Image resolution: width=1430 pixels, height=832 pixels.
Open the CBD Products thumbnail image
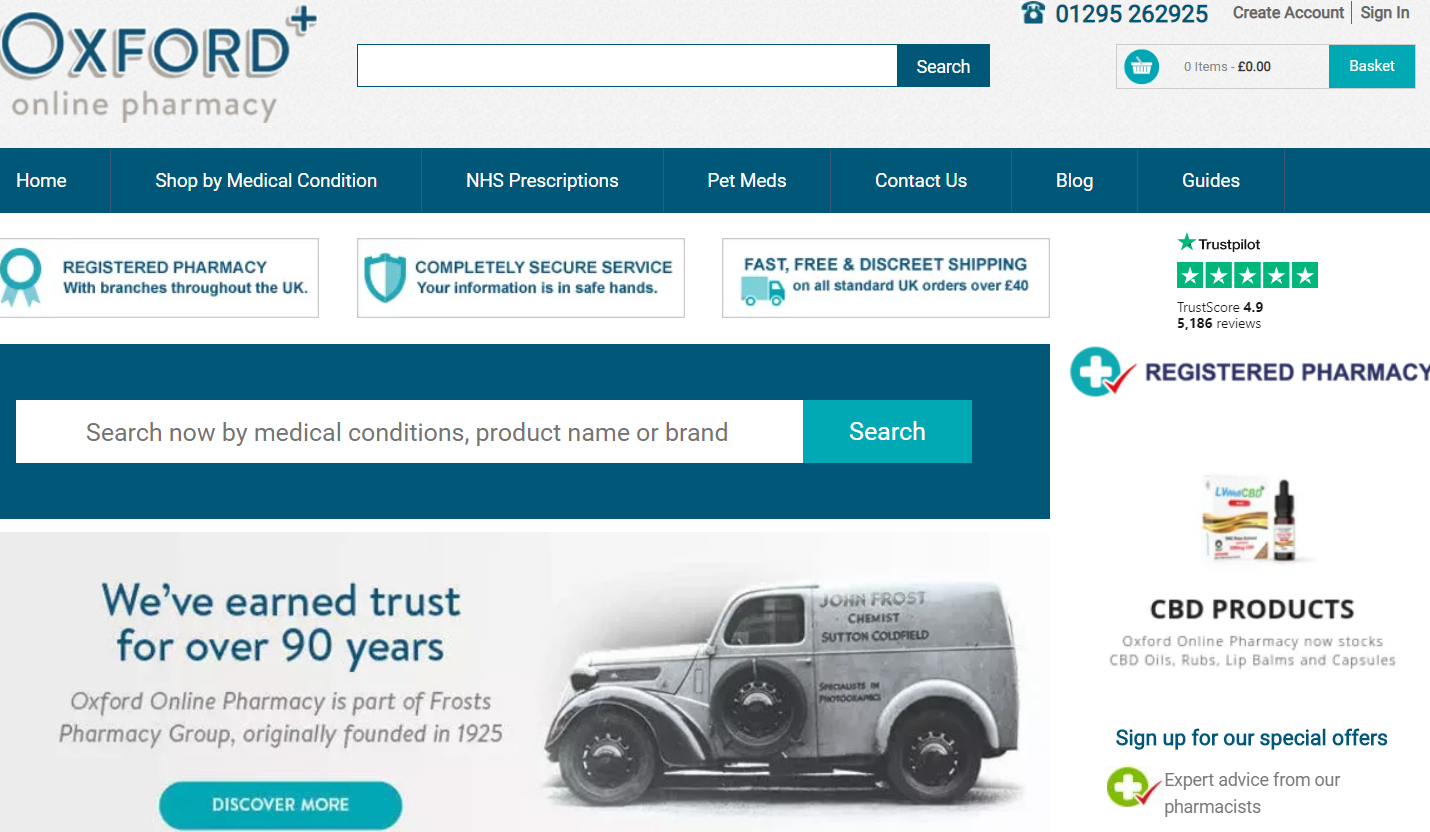tap(1254, 520)
